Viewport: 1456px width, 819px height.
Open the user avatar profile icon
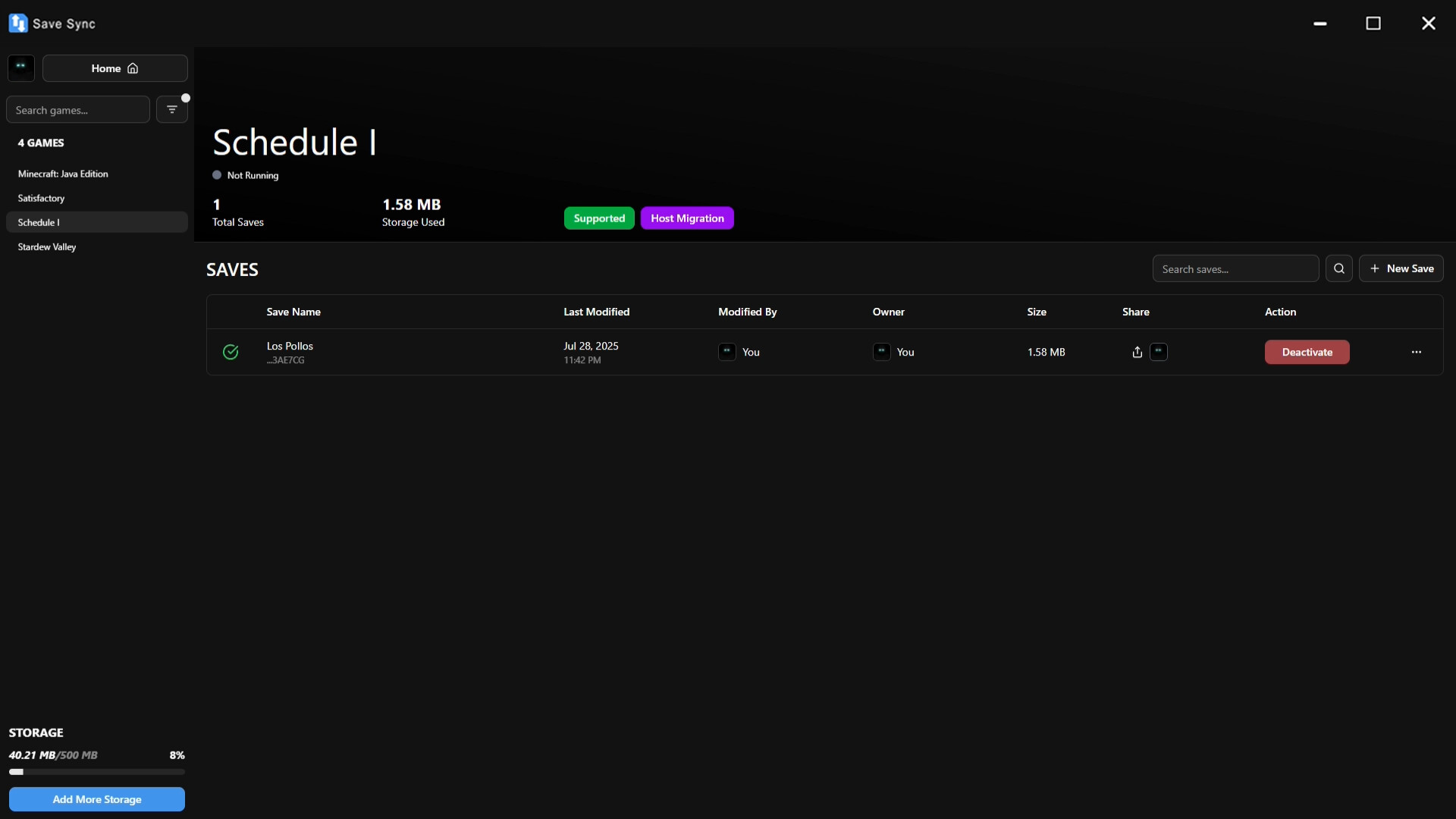pyautogui.click(x=21, y=68)
